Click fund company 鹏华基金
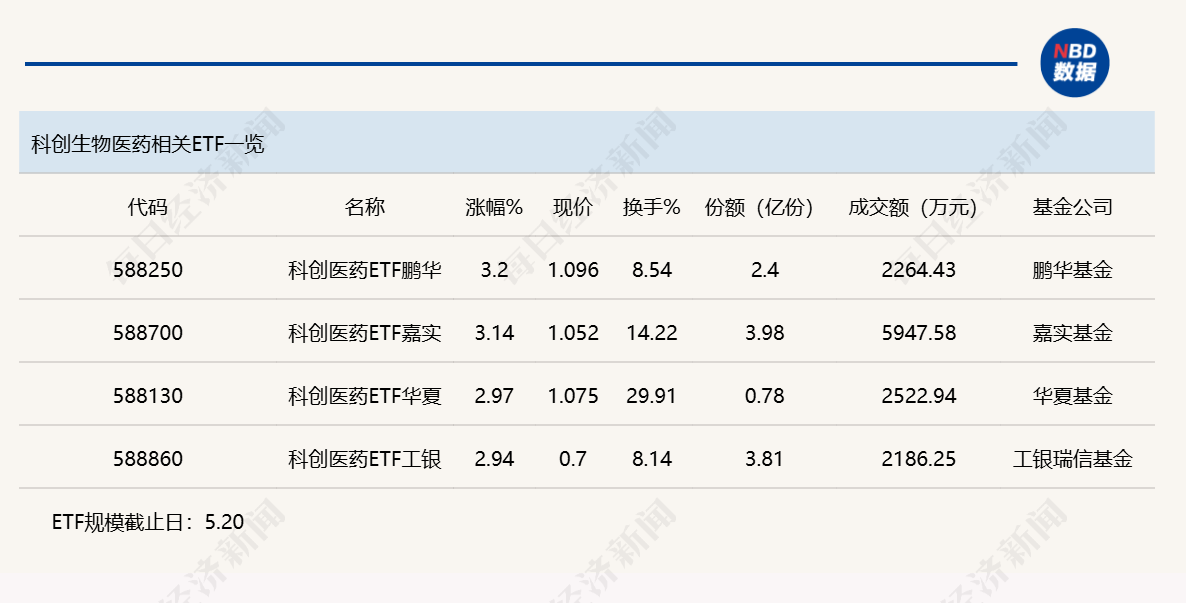This screenshot has width=1186, height=603. coord(1073,270)
